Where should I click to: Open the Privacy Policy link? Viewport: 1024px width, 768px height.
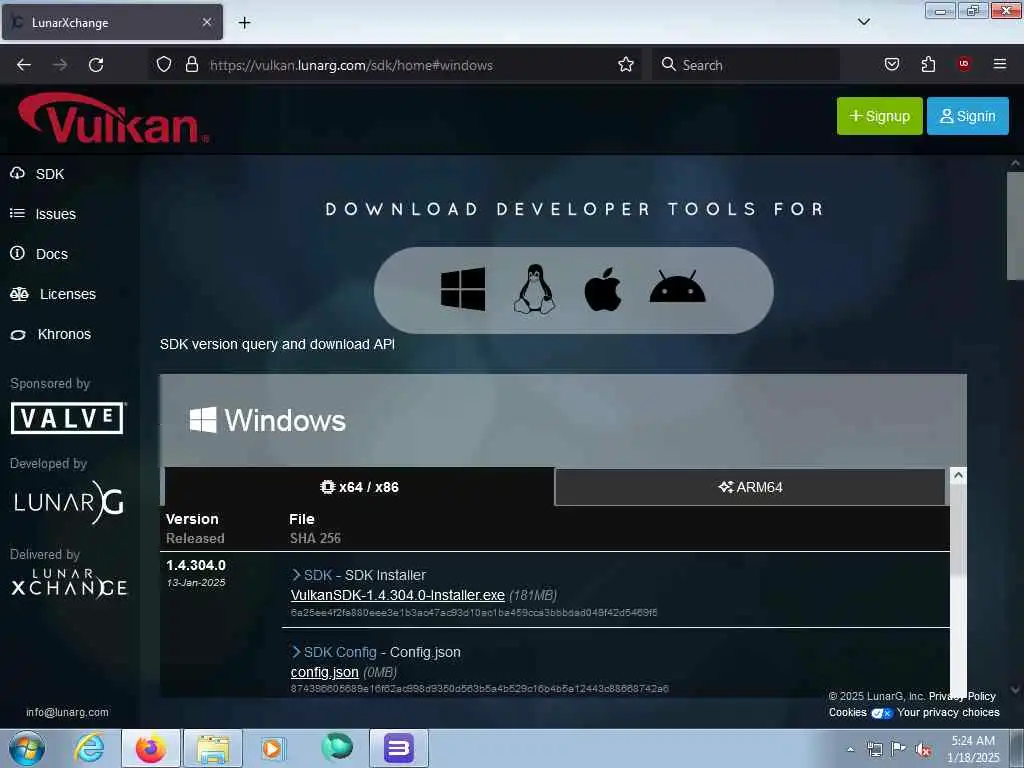point(962,696)
